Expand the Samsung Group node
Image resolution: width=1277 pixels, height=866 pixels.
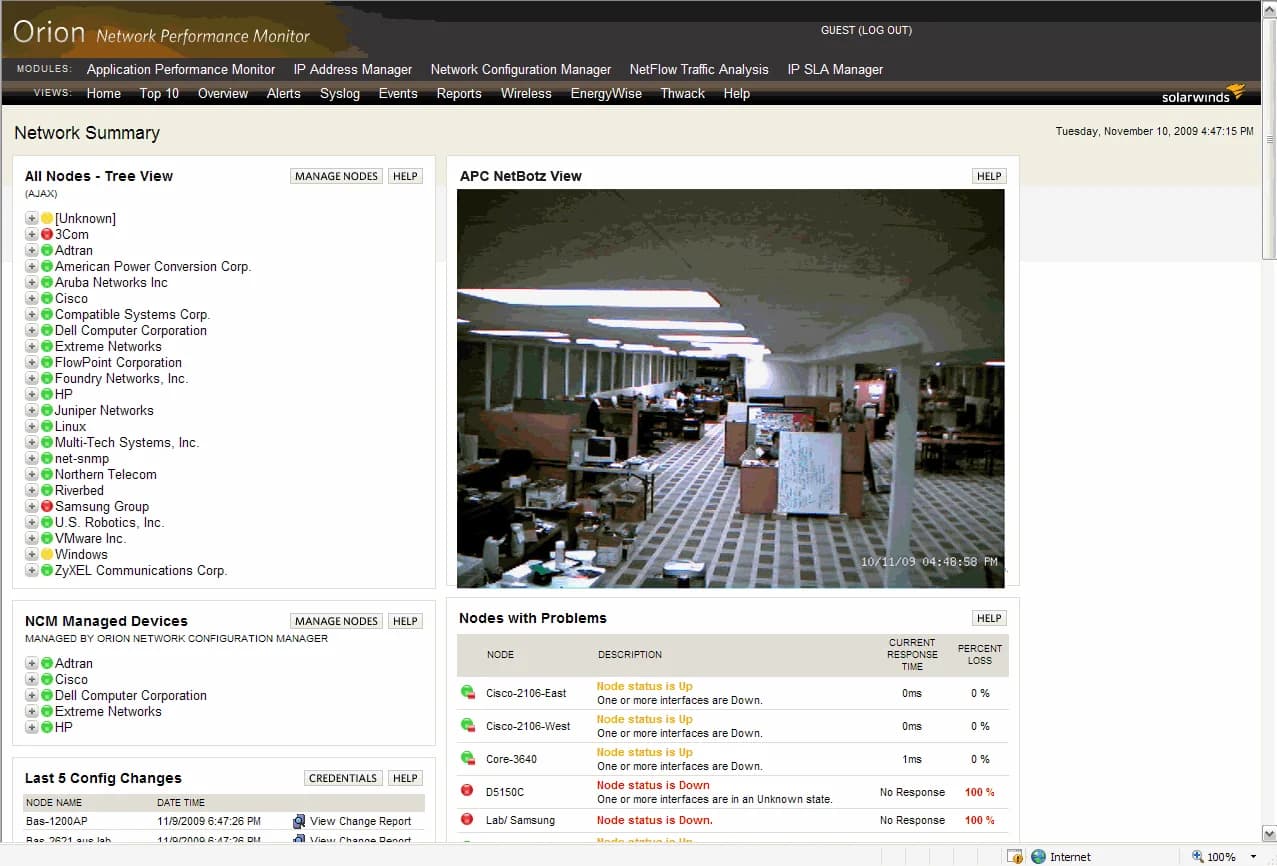pyautogui.click(x=32, y=506)
